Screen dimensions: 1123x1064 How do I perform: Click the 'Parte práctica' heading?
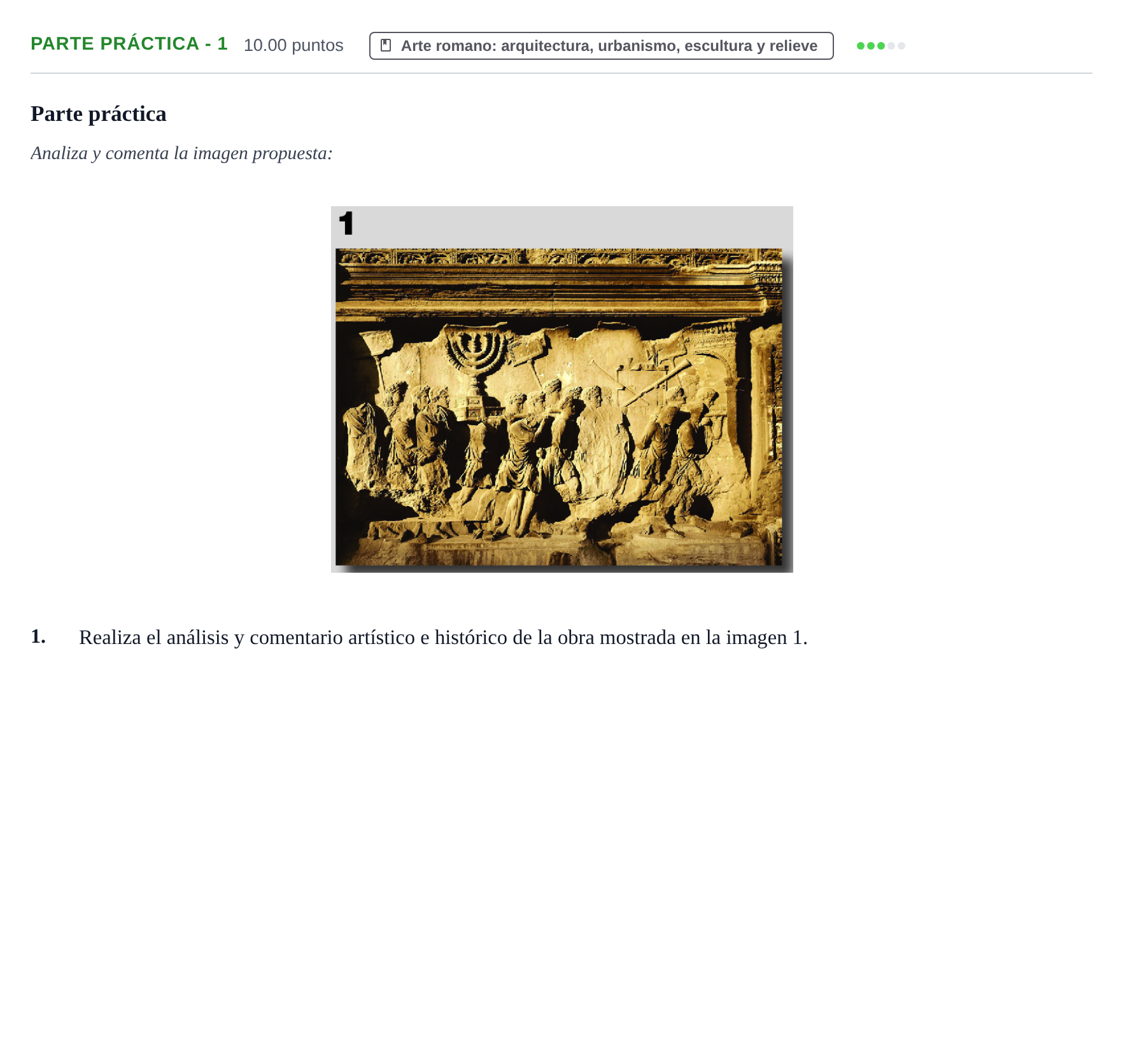pyautogui.click(x=99, y=114)
